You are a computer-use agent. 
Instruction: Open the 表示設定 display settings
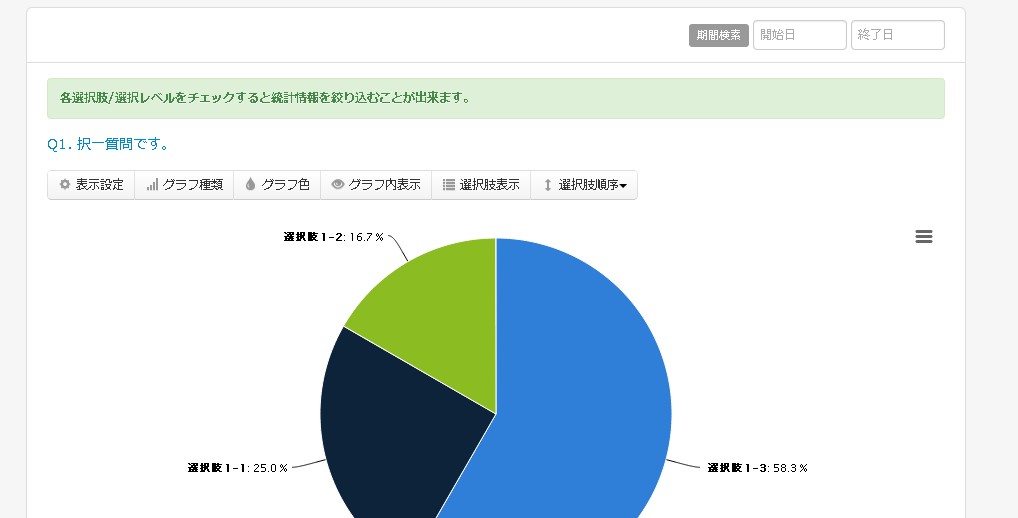(91, 185)
